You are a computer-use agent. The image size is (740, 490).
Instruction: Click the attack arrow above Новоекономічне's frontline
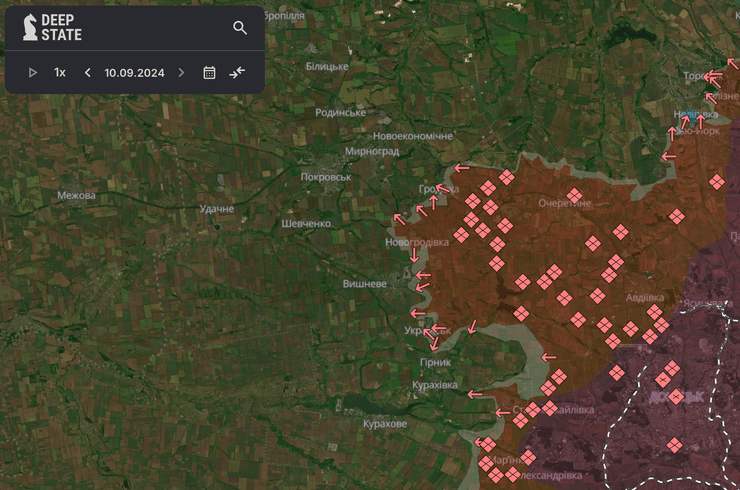tap(461, 168)
